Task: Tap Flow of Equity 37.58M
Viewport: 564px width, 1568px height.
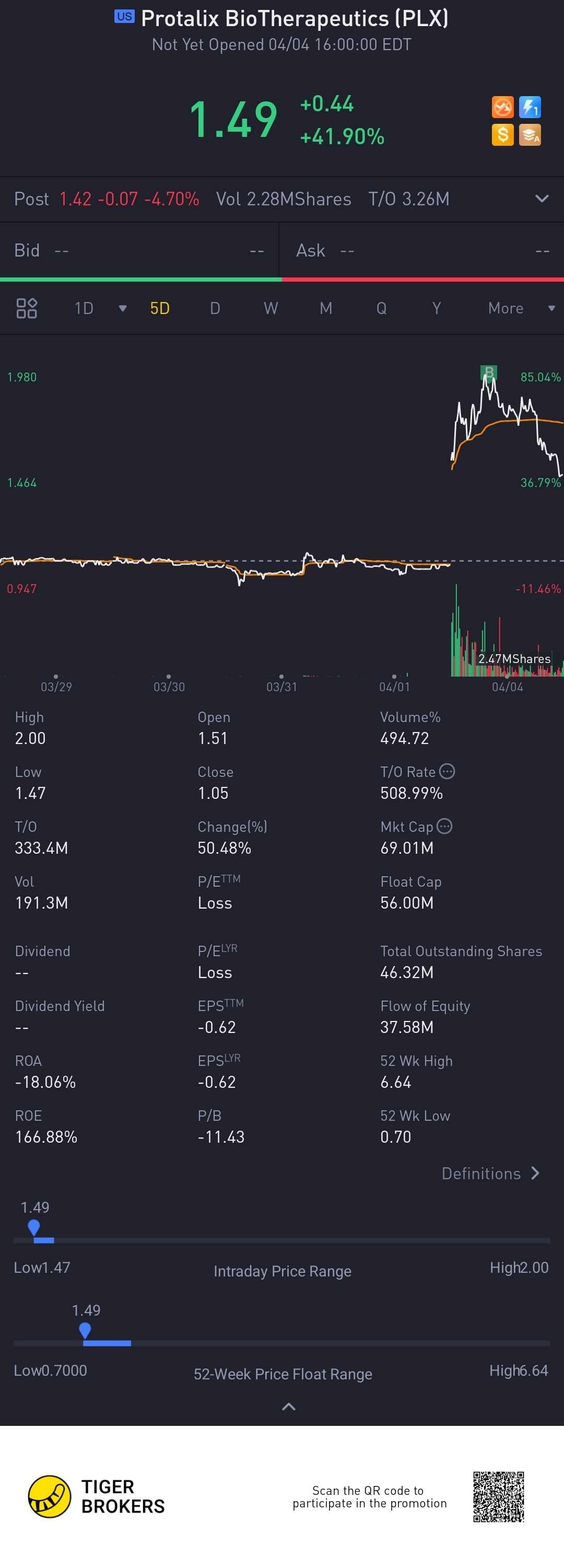Action: pyautogui.click(x=407, y=1027)
